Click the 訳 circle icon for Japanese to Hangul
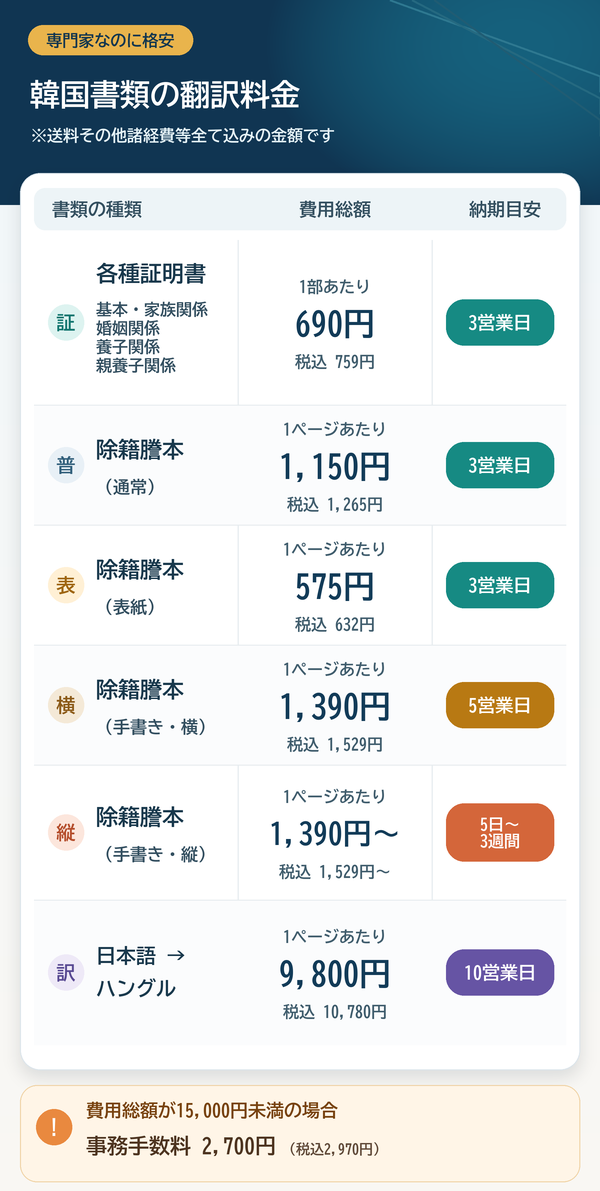600x1191 pixels. tap(66, 972)
